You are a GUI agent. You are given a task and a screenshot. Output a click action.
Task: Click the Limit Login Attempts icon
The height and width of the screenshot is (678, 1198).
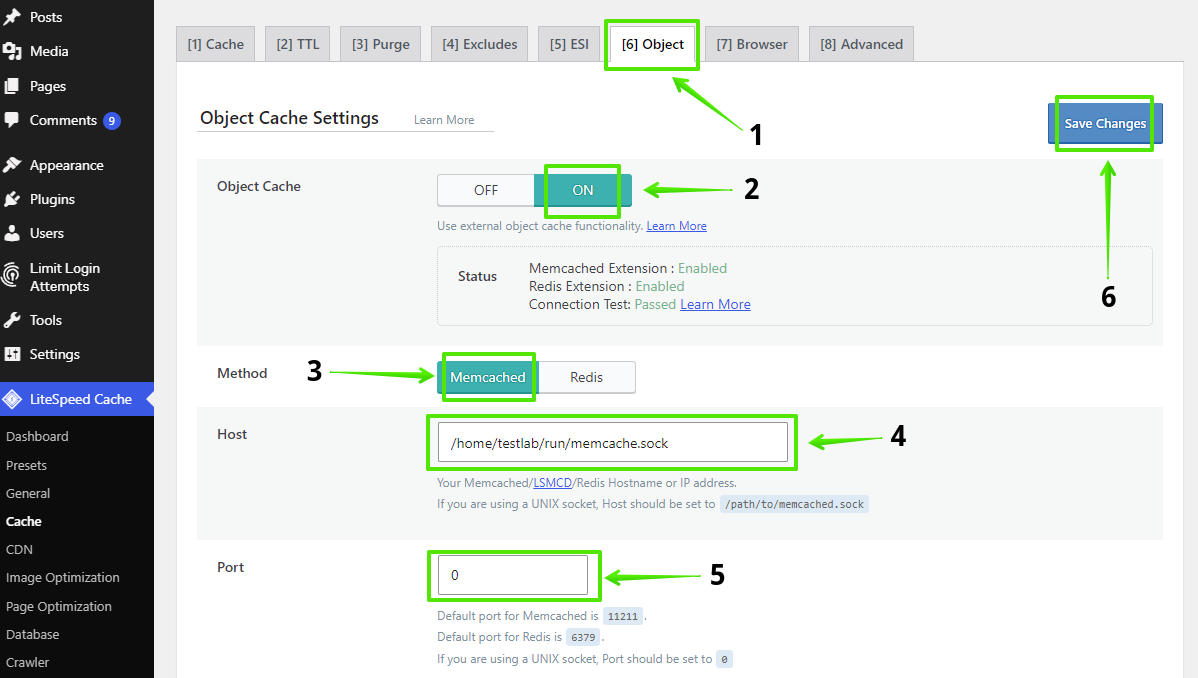pos(11,276)
